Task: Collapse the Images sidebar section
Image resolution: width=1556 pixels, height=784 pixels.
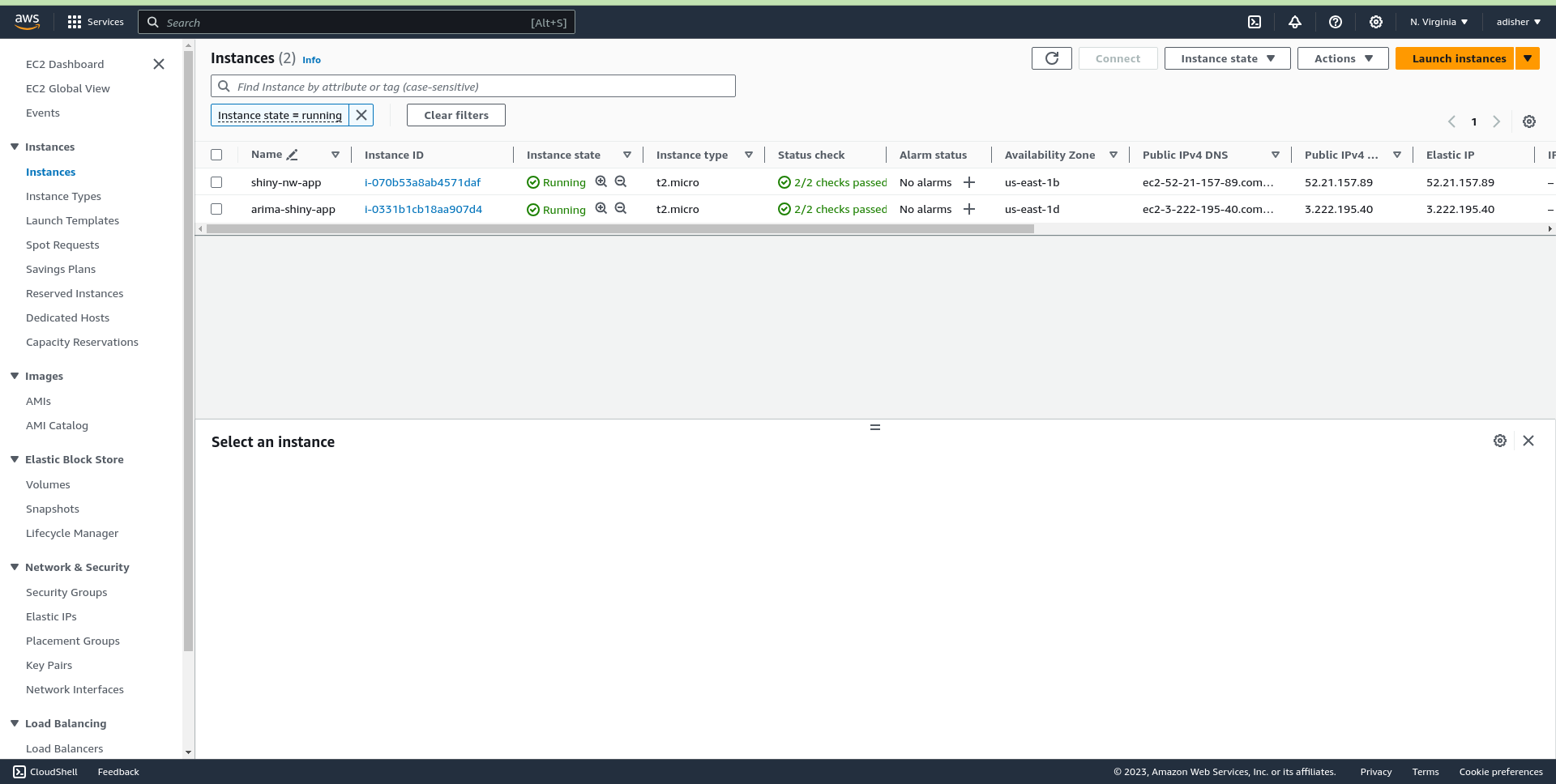Action: [x=15, y=376]
